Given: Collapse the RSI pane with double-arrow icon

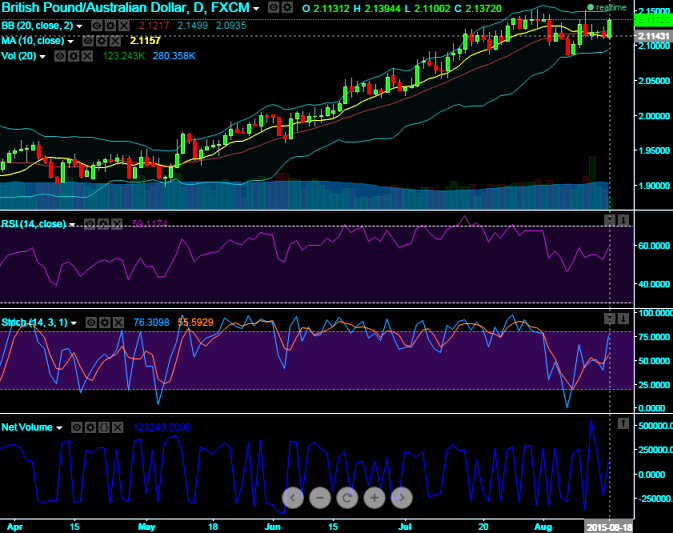Looking at the screenshot, I should tap(609, 220).
